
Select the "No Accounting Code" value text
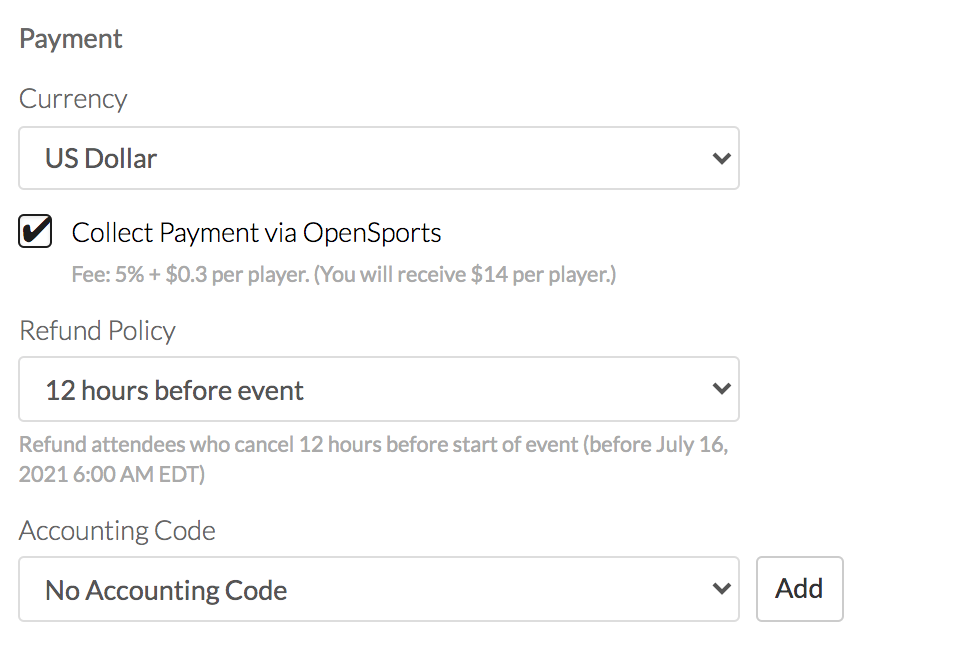click(166, 590)
